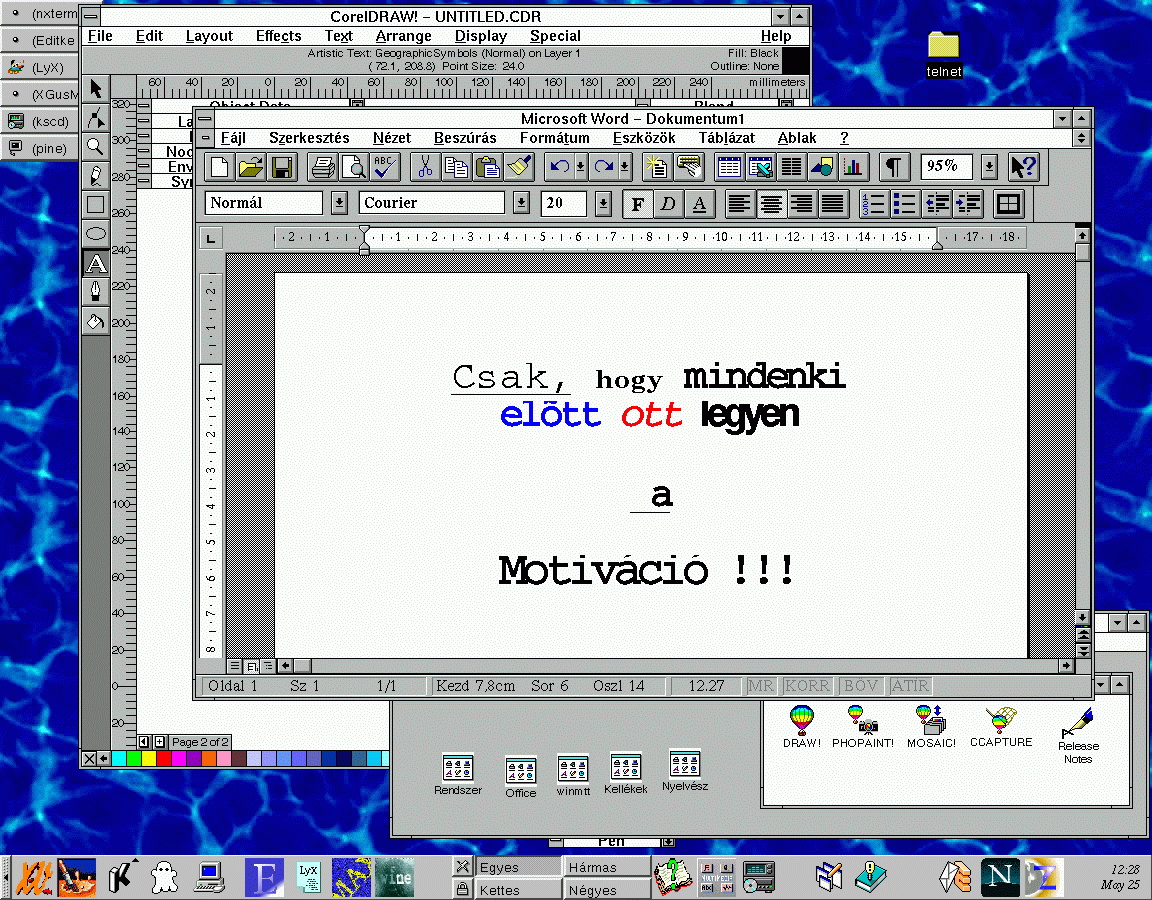Viewport: 1152px width, 900px height.
Task: Expand the Normál style dropdown
Action: click(x=339, y=204)
